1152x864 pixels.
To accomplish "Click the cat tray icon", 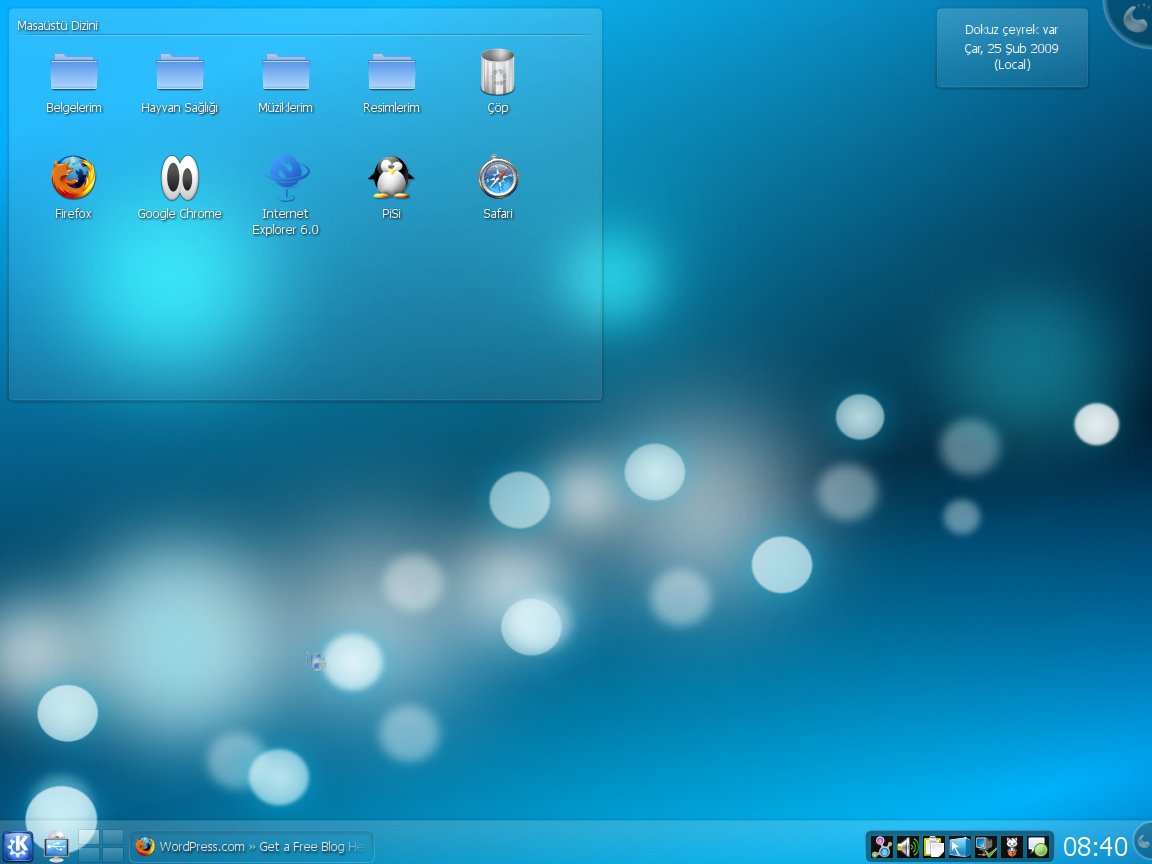I will click(x=1012, y=847).
